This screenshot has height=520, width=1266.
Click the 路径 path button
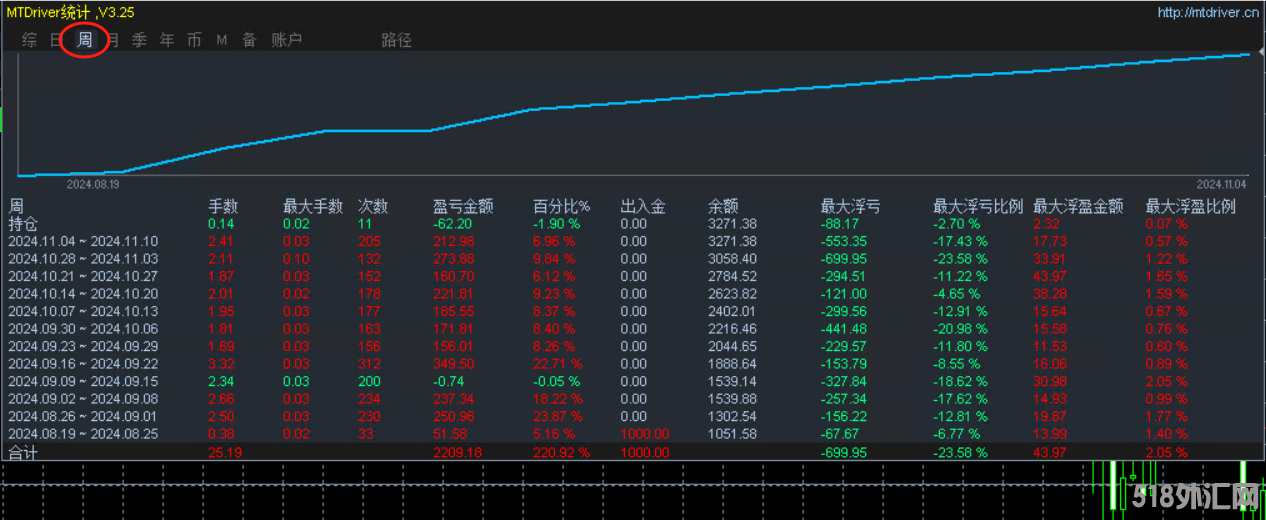(396, 40)
